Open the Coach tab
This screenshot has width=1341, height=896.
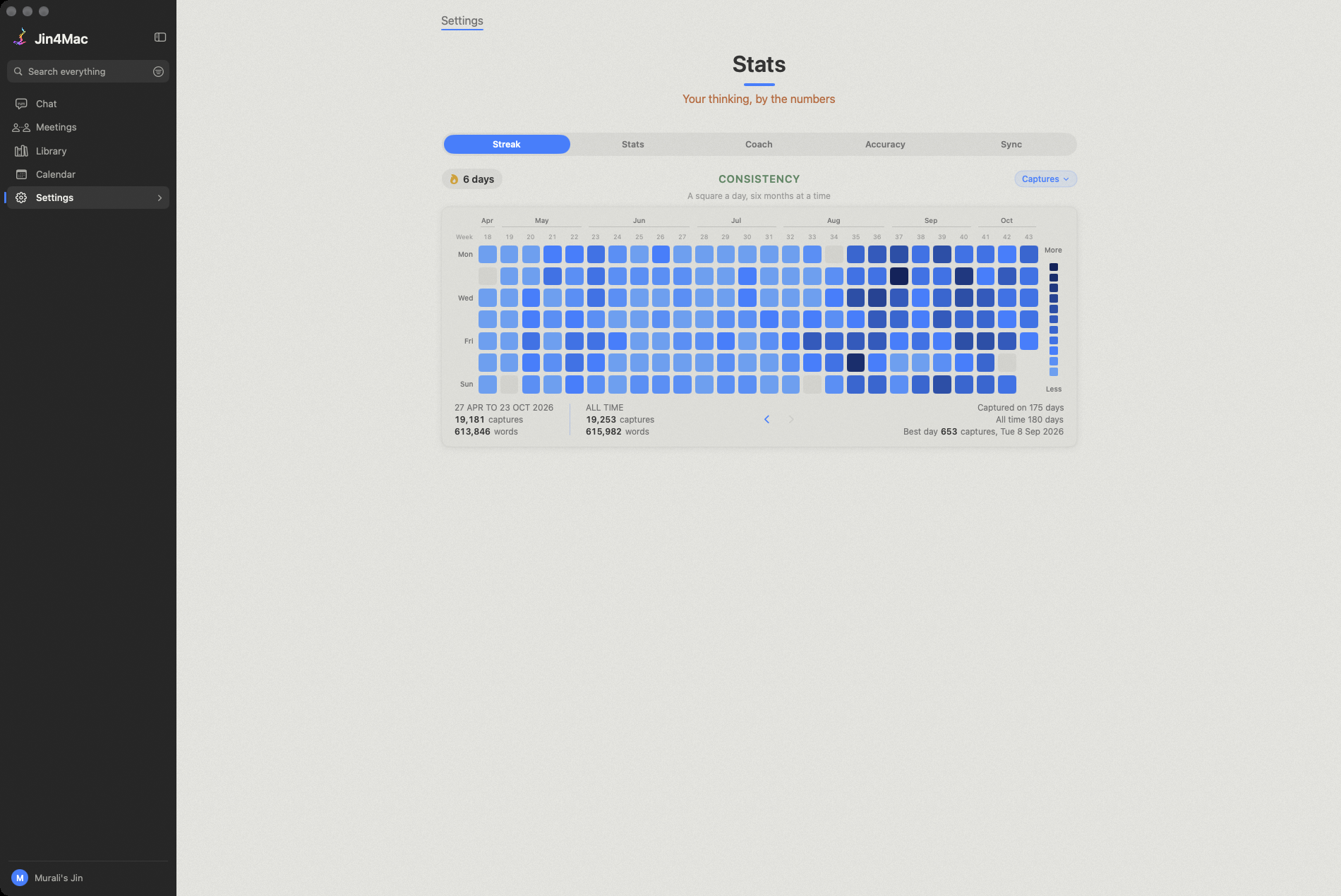pyautogui.click(x=759, y=145)
